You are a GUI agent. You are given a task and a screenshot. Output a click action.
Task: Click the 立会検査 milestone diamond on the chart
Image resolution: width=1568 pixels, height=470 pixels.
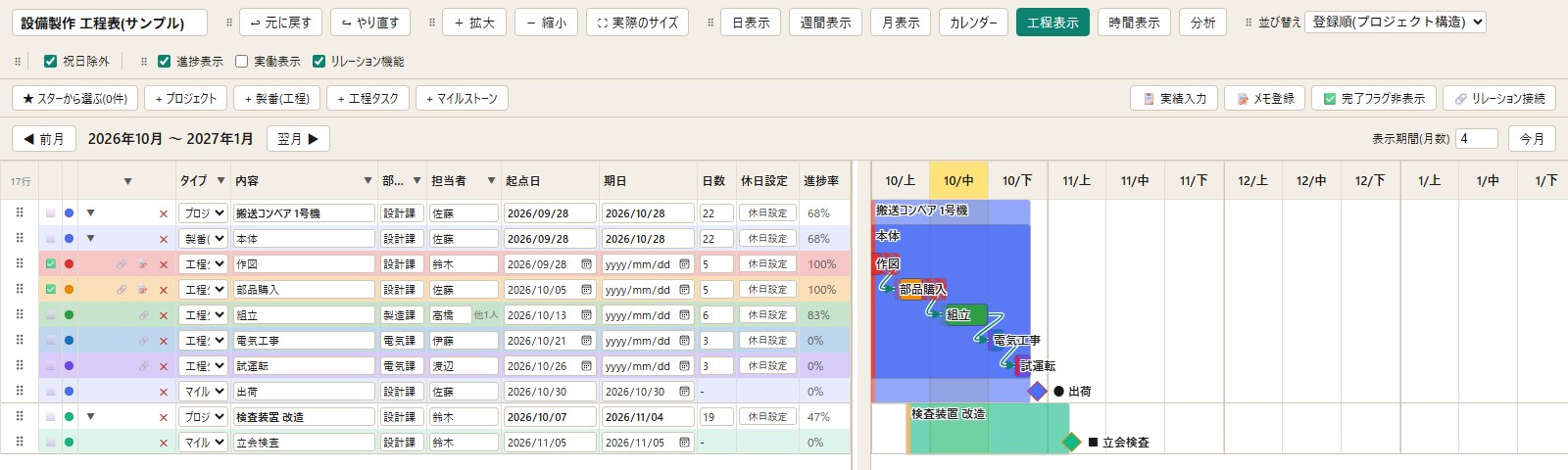1072,443
